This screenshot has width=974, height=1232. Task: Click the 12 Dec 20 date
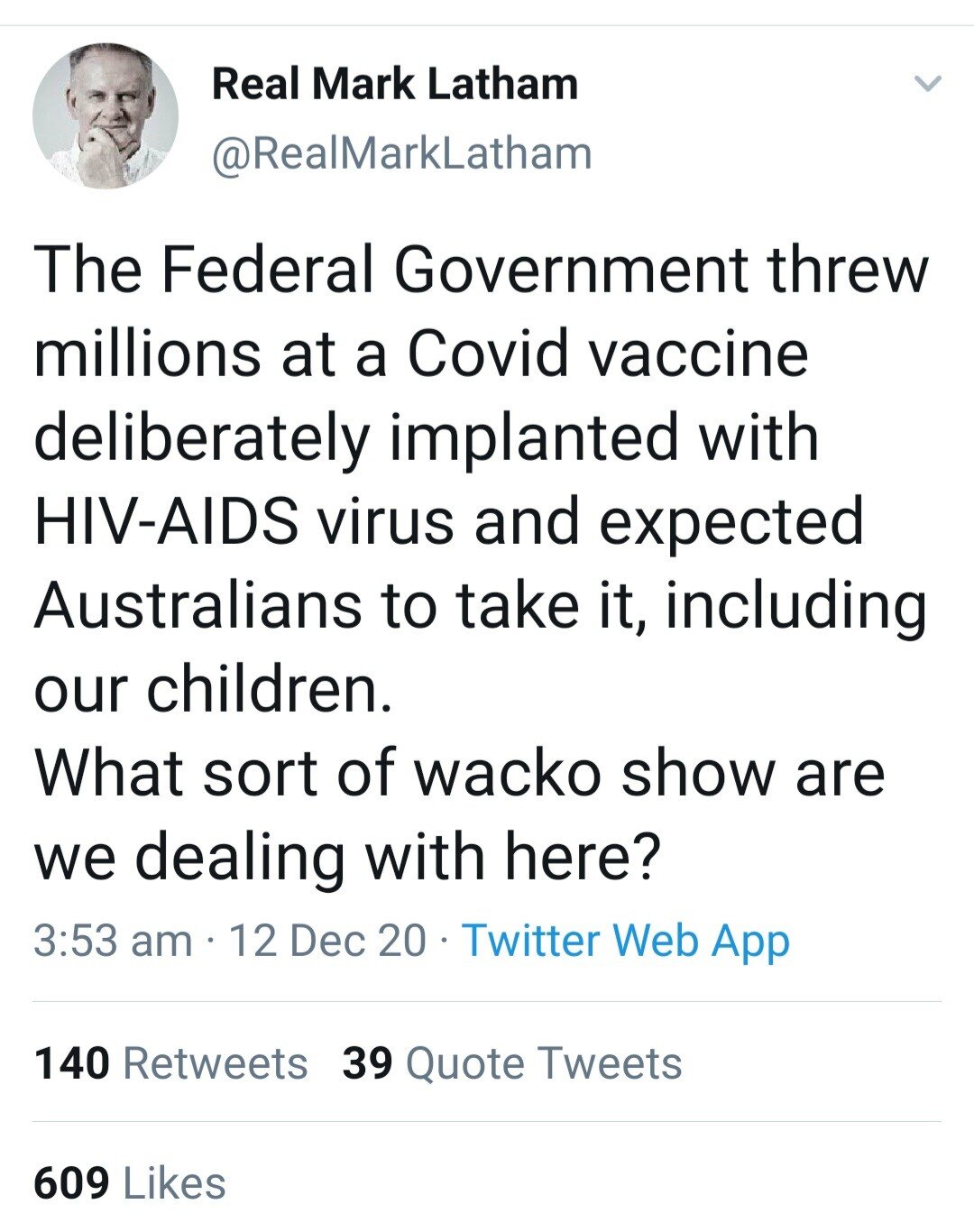tap(327, 941)
